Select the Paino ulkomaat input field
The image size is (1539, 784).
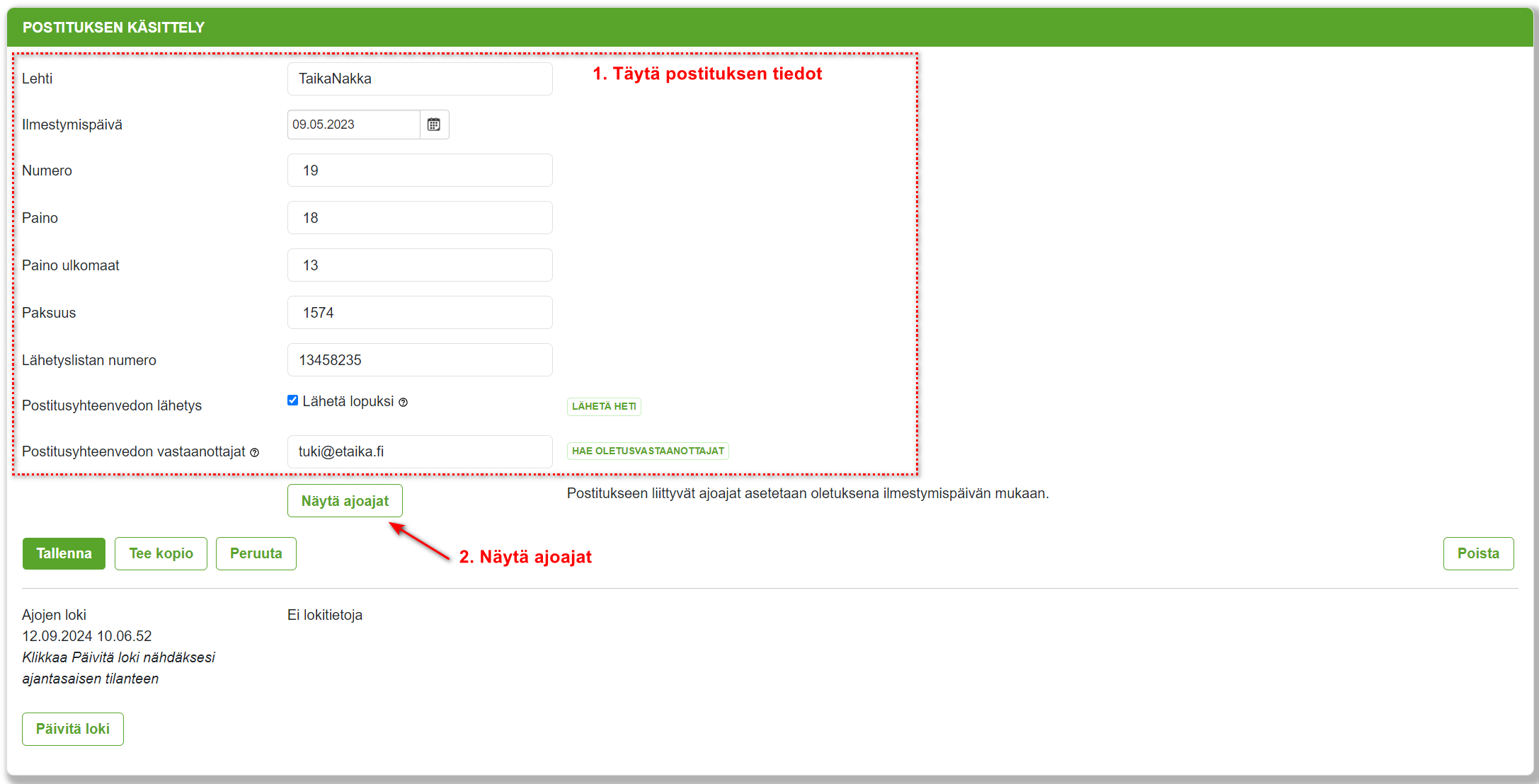pos(420,265)
